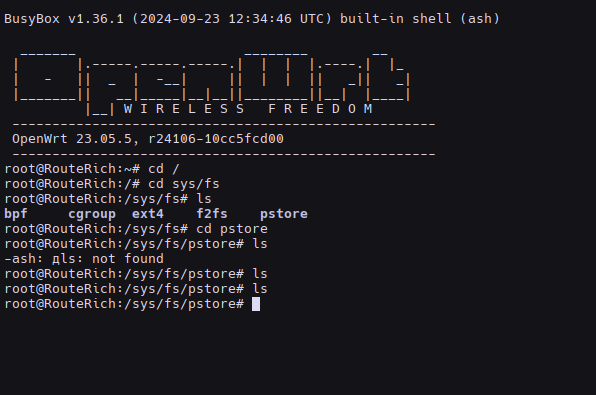
Task: Click the OpenWrt 23.05.5 release text
Action: [72, 139]
